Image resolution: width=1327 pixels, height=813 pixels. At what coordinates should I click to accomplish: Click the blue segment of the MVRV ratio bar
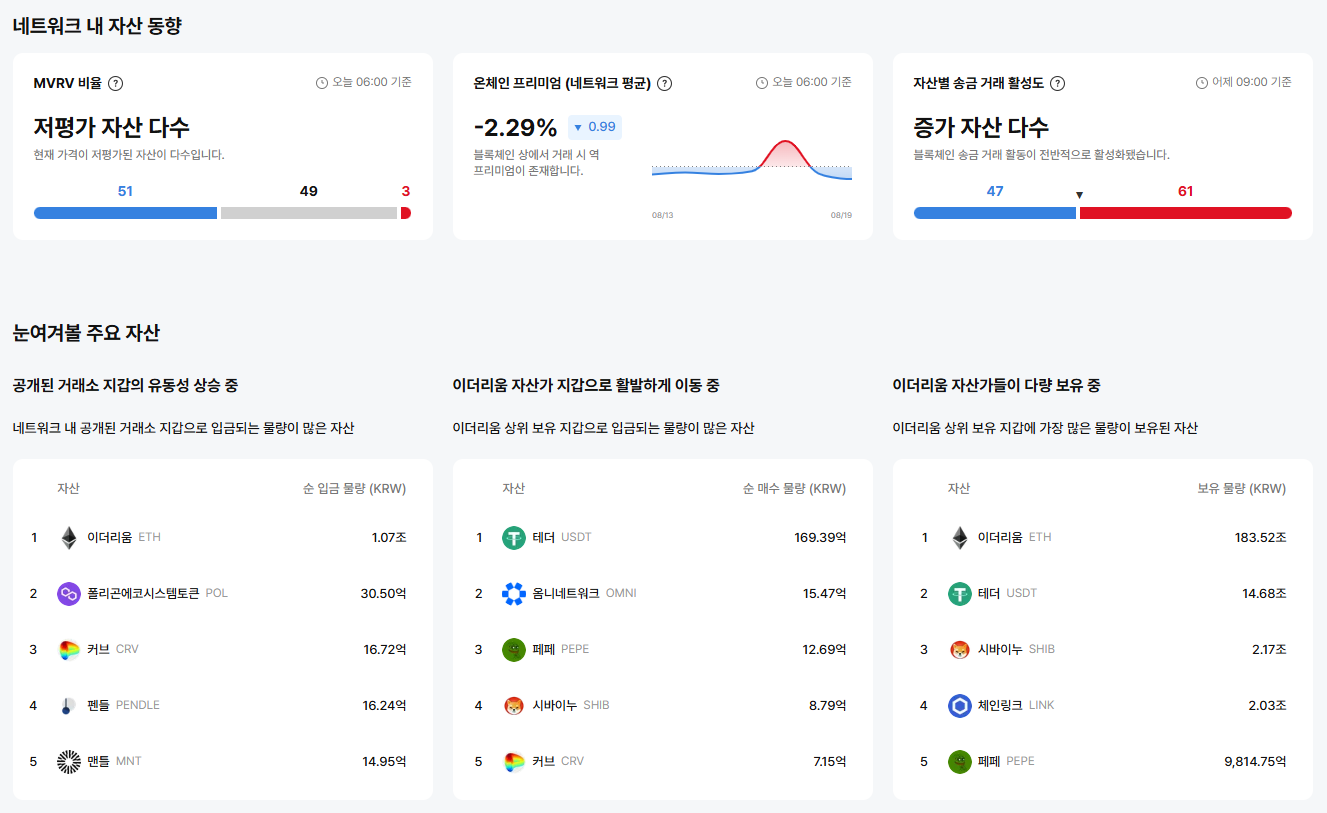pos(125,213)
